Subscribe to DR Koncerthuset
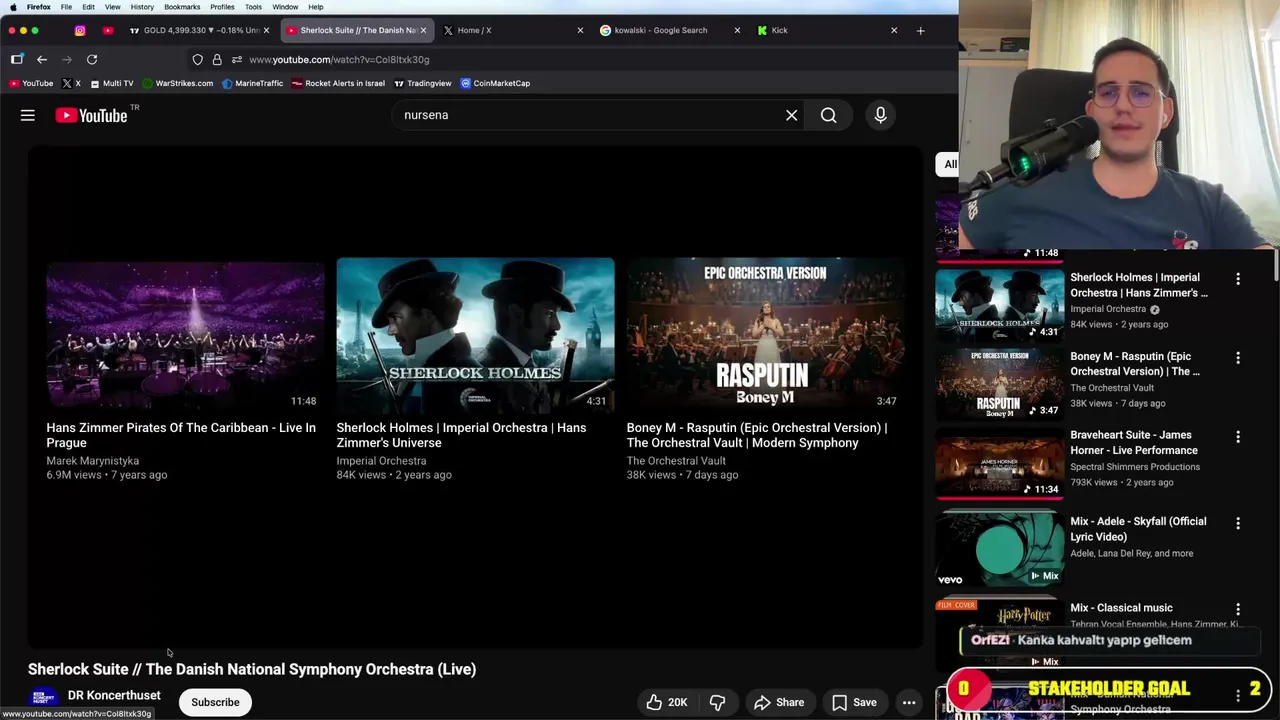The image size is (1280, 720). (215, 702)
